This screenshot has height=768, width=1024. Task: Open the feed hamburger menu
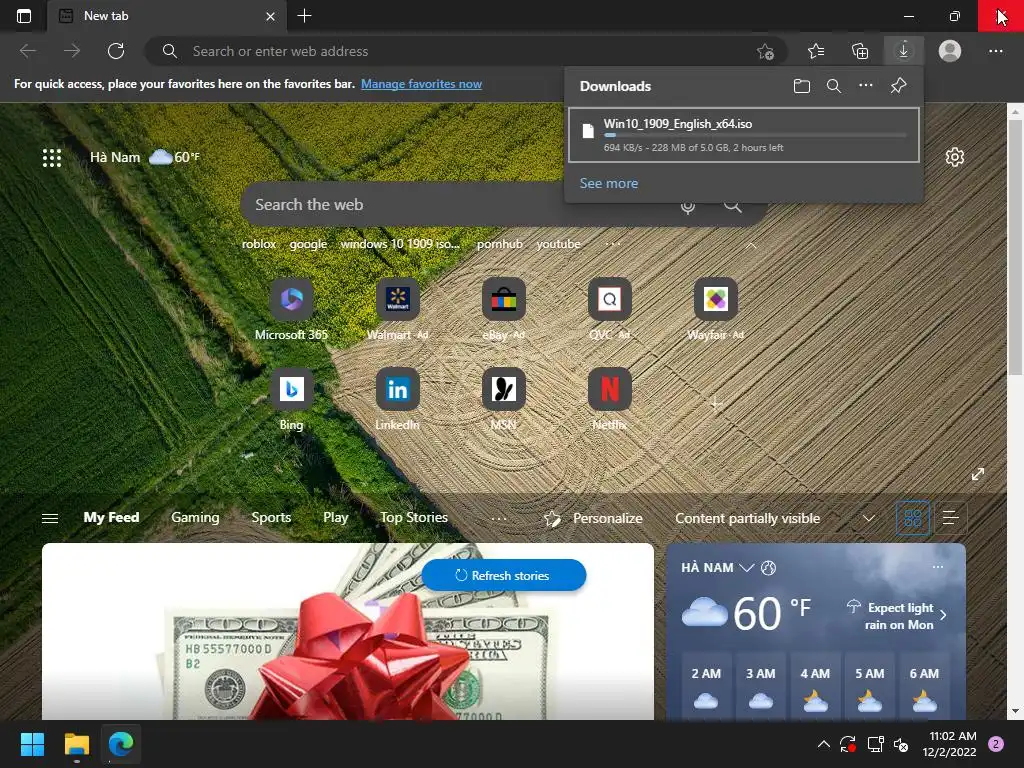(x=50, y=518)
